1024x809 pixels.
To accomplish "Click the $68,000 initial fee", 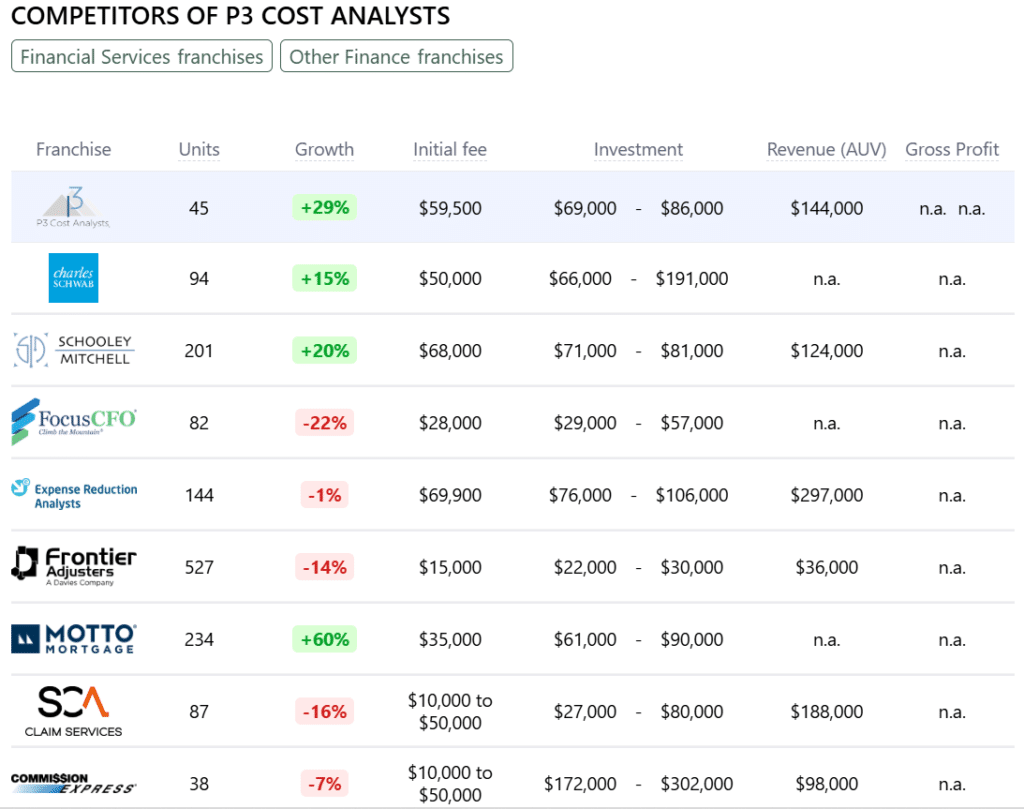I will [450, 351].
